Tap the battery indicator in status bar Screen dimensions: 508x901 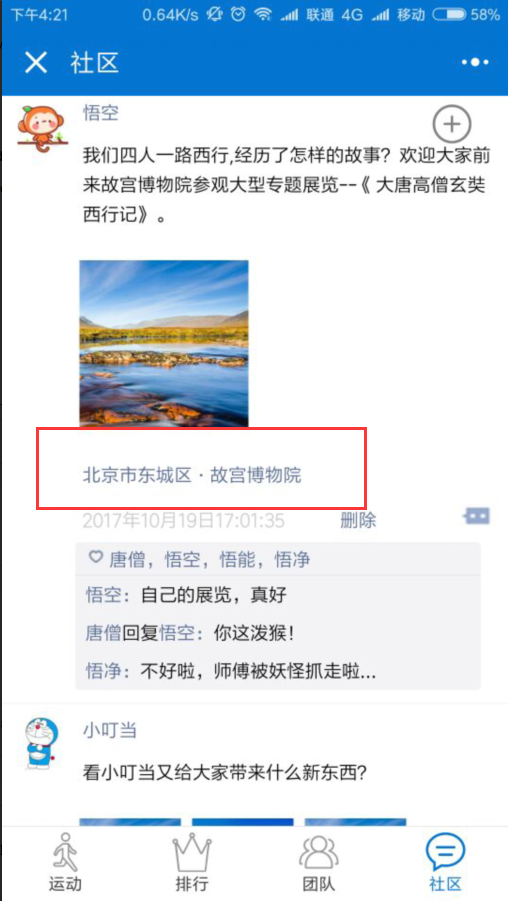pyautogui.click(x=449, y=14)
